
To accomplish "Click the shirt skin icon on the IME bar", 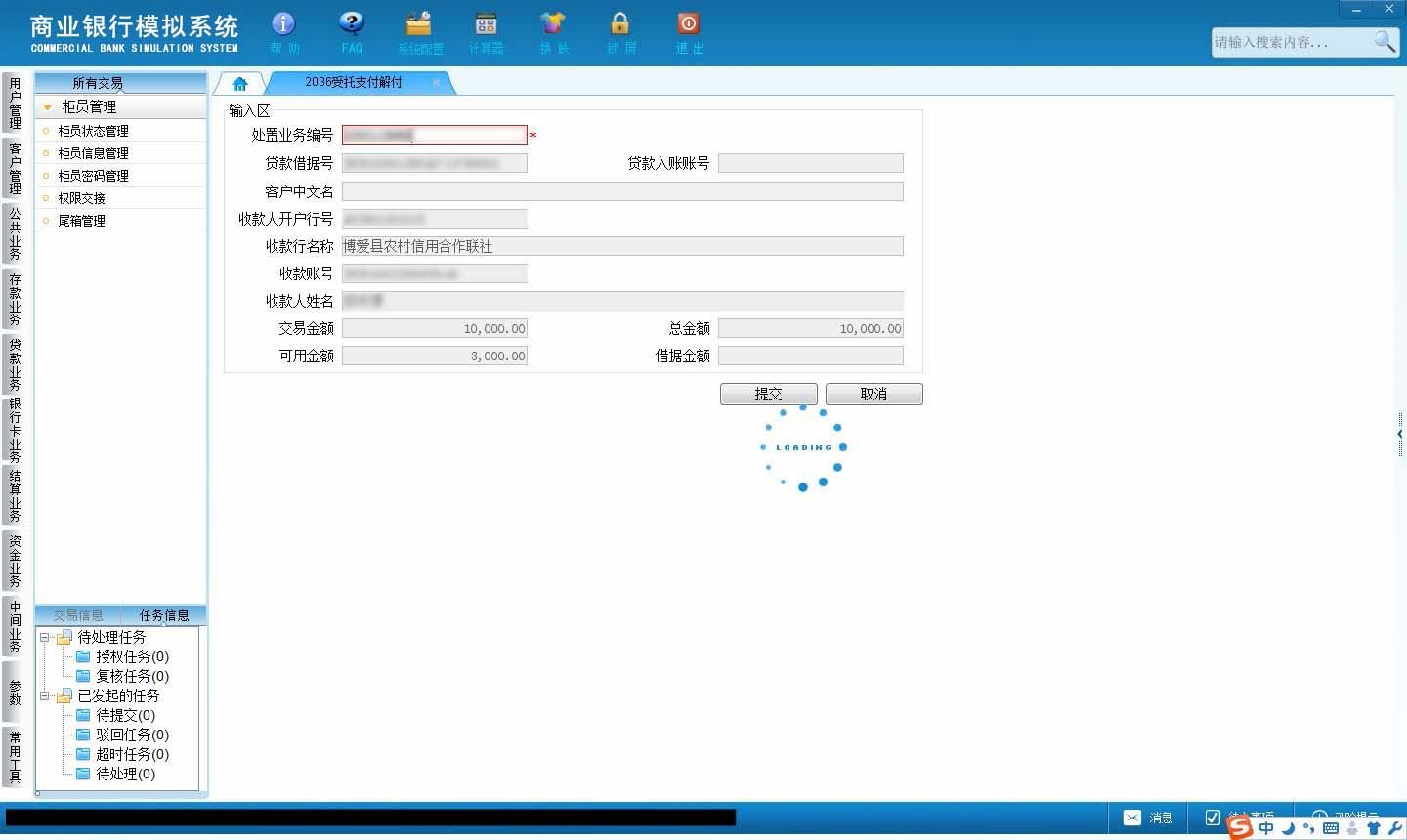I will click(1374, 828).
